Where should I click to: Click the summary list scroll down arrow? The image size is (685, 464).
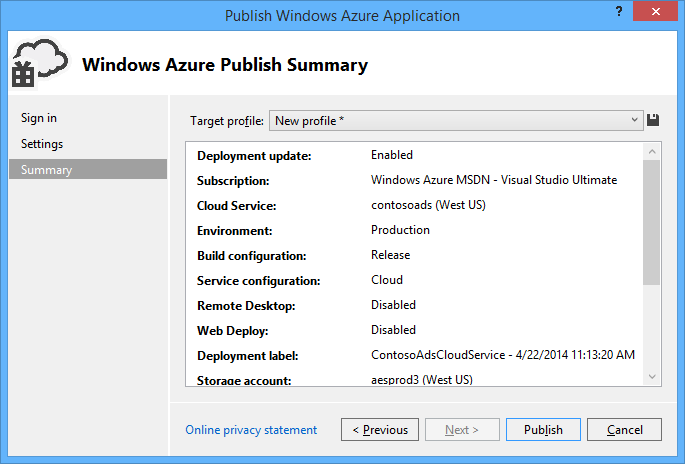pyautogui.click(x=652, y=377)
